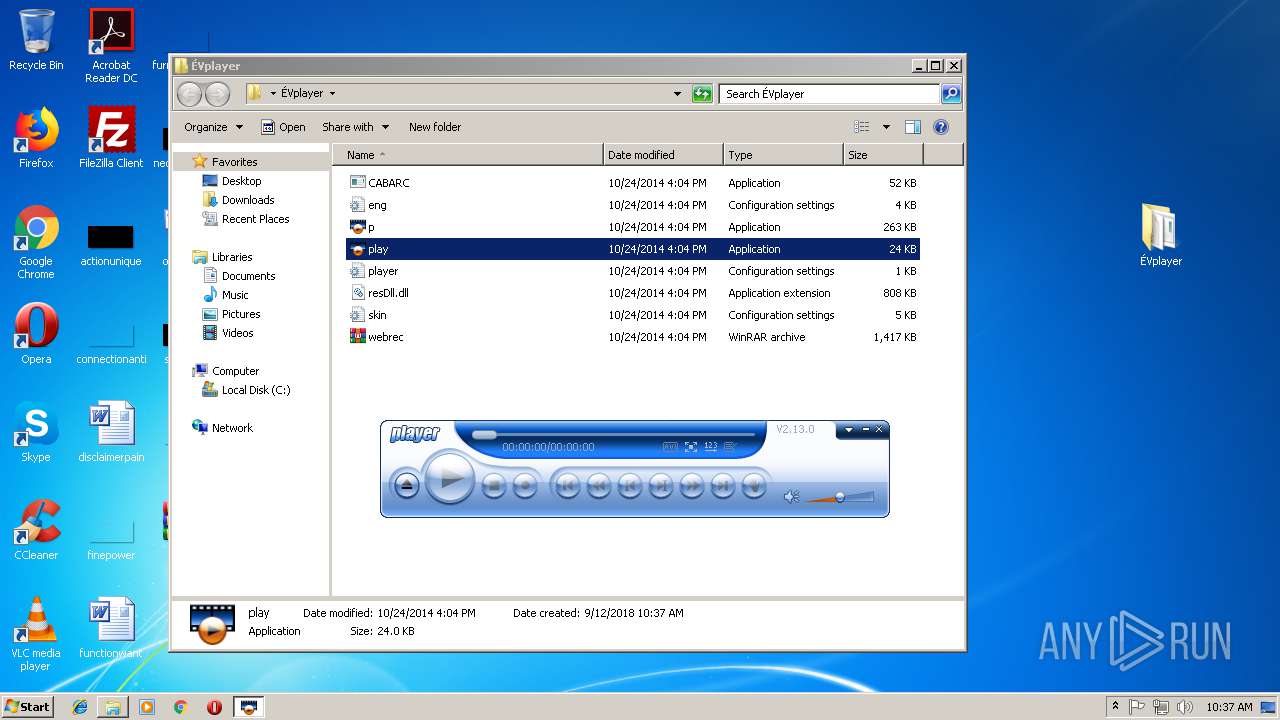Click the Opera icon in the taskbar
Image resolution: width=1280 pixels, height=720 pixels.
214,707
